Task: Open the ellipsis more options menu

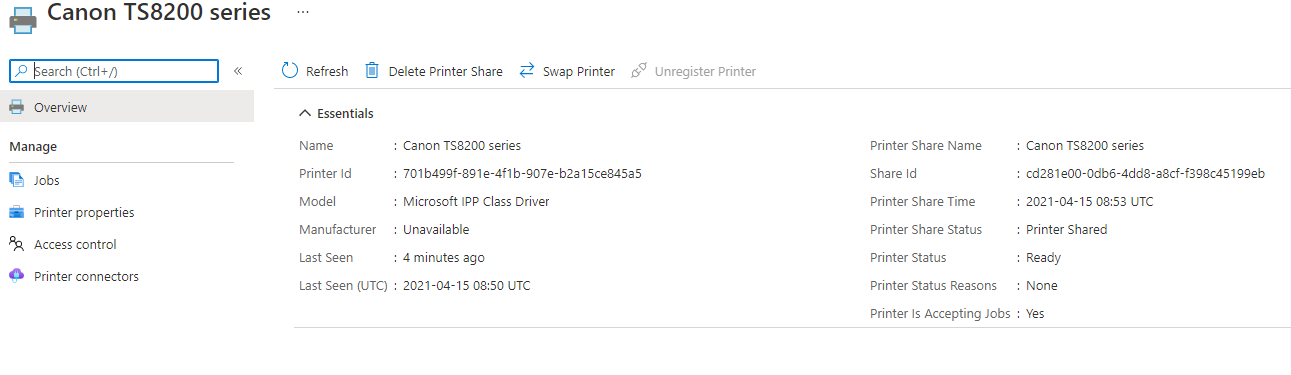Action: coord(303,12)
